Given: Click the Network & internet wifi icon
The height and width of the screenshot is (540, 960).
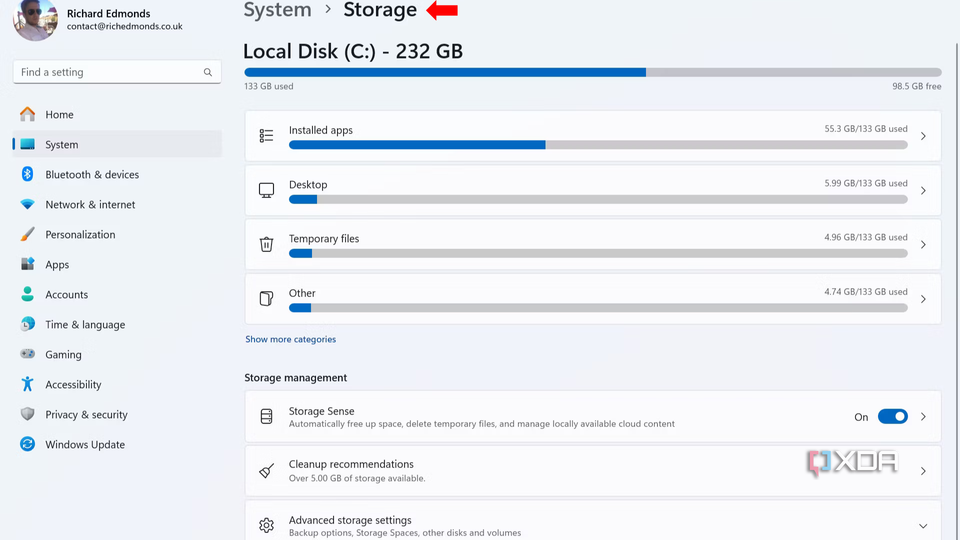Looking at the screenshot, I should pyautogui.click(x=27, y=204).
